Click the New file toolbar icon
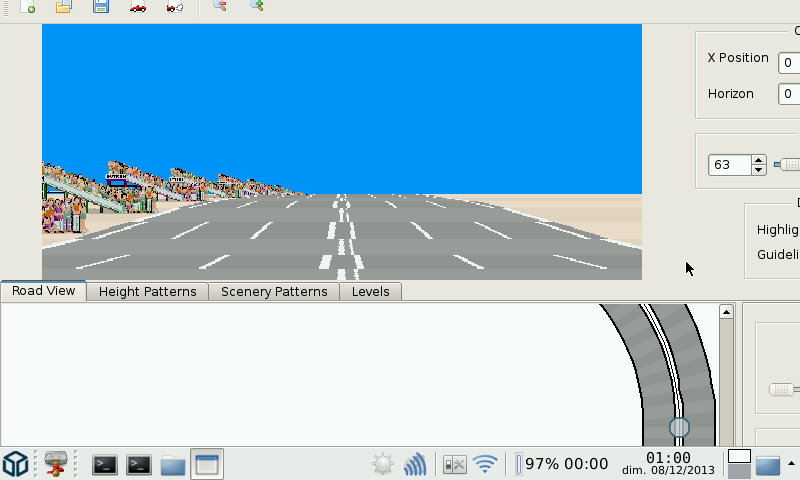The height and width of the screenshot is (480, 800). pos(27,6)
